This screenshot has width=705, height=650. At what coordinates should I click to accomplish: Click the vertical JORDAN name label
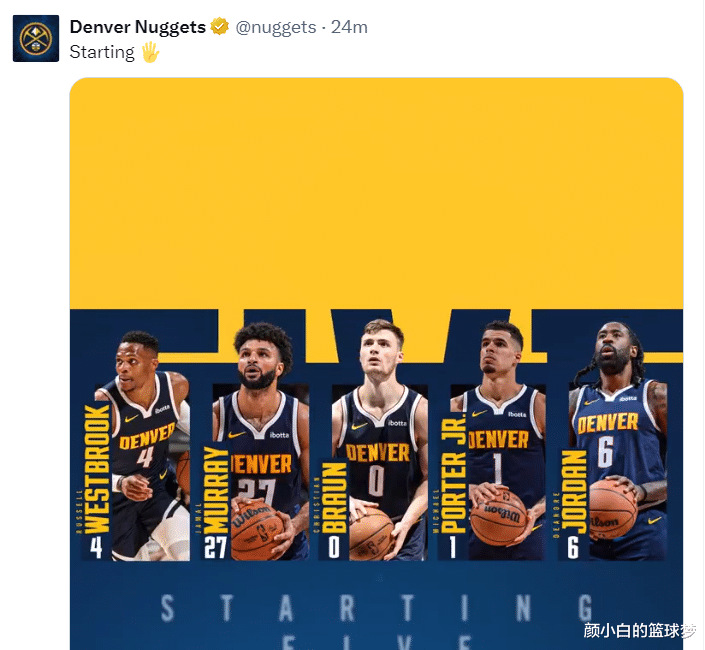(x=574, y=492)
